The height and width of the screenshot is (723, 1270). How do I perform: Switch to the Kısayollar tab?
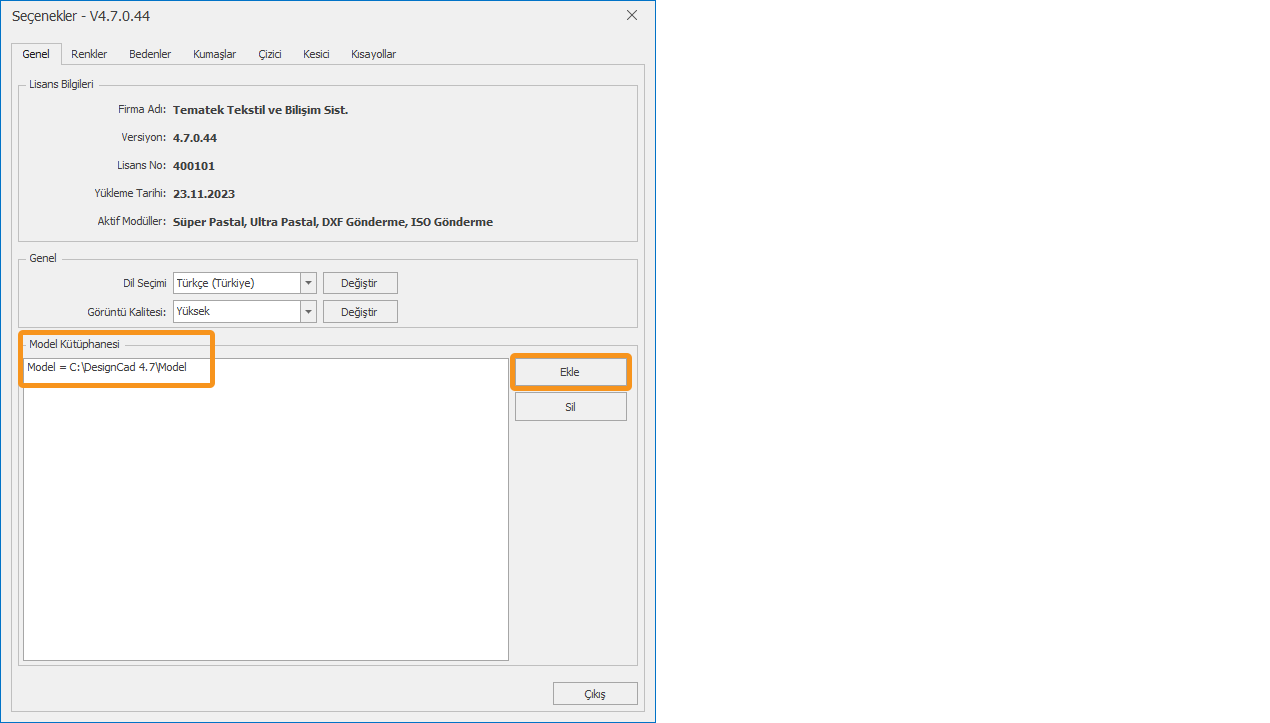(x=373, y=54)
